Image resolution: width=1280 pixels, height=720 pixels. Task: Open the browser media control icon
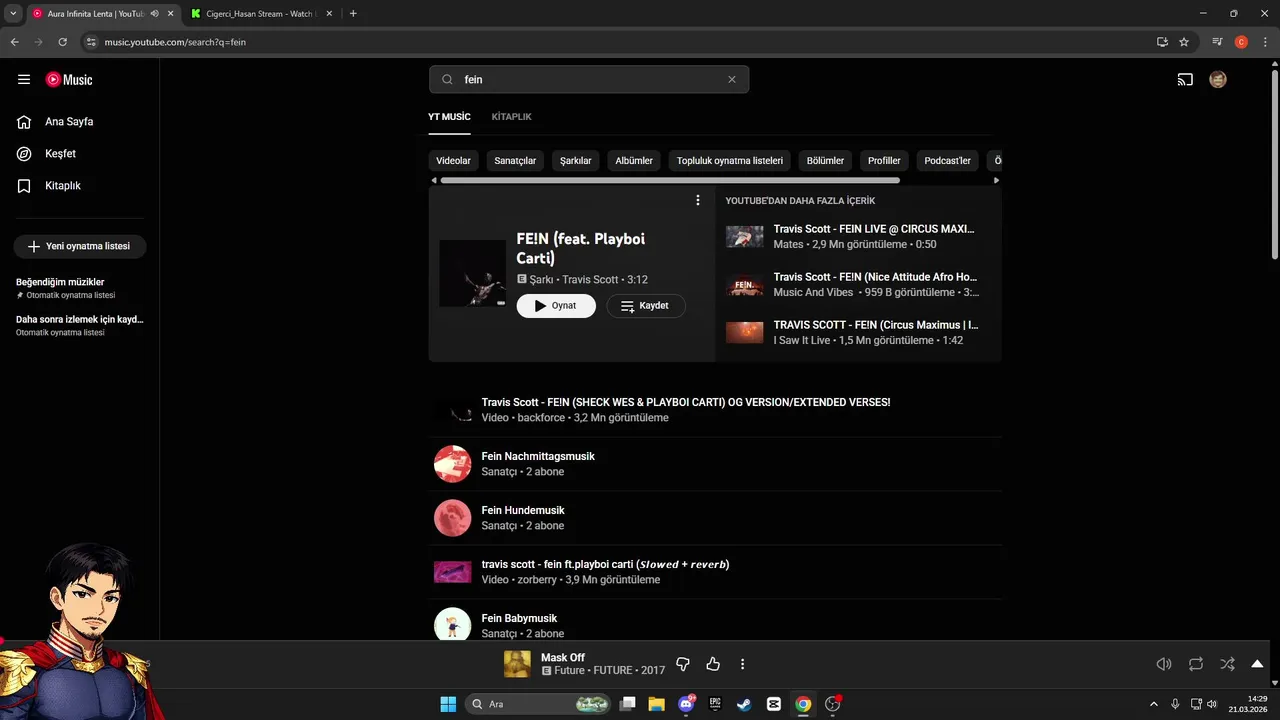point(1217,42)
